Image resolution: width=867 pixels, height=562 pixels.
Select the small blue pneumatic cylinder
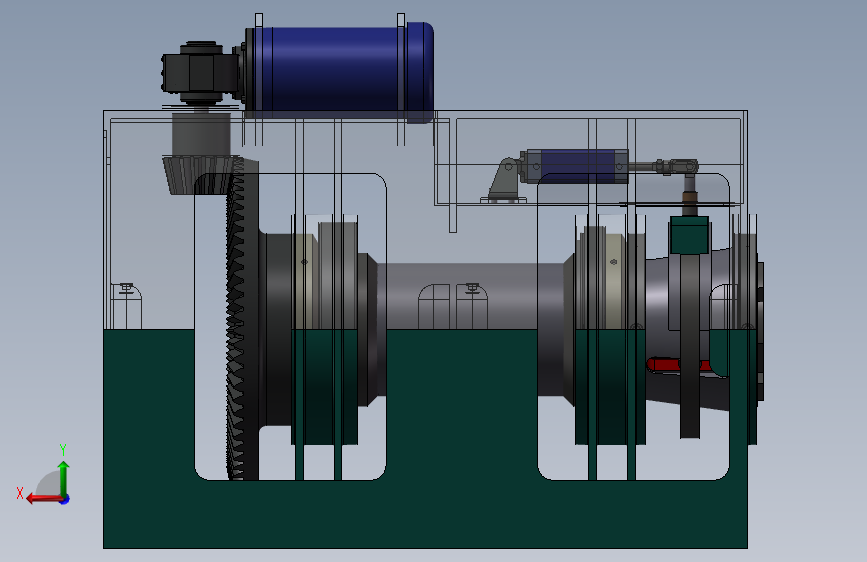point(577,165)
